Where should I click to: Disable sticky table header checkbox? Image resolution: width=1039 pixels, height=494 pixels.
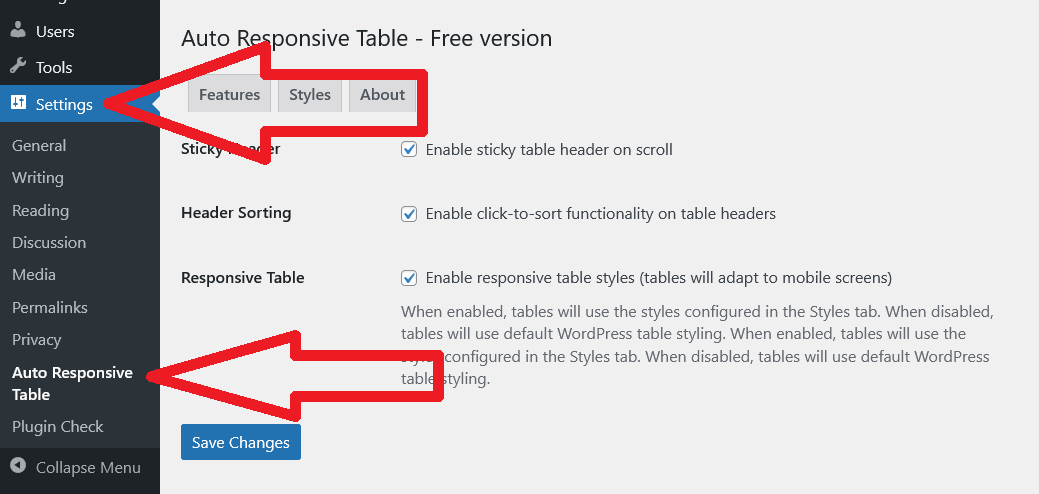[x=409, y=150]
